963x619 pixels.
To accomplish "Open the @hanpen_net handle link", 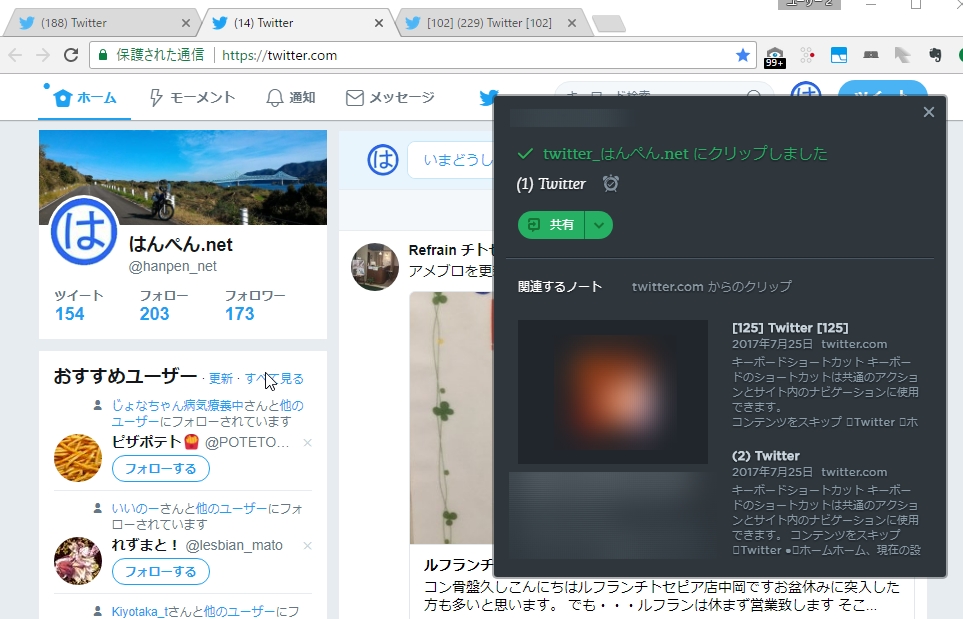I will click(x=173, y=267).
